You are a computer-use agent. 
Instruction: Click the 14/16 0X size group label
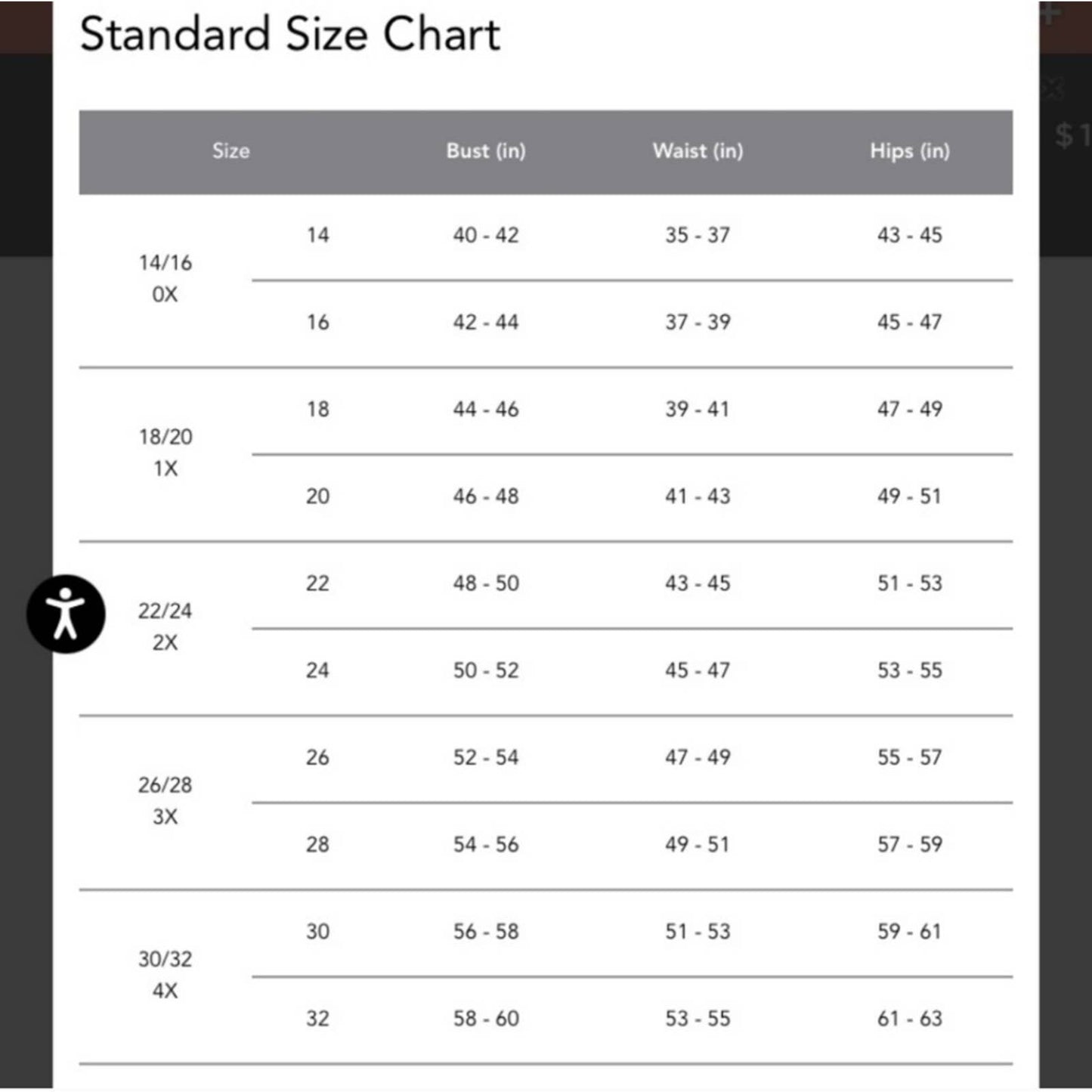pos(165,278)
